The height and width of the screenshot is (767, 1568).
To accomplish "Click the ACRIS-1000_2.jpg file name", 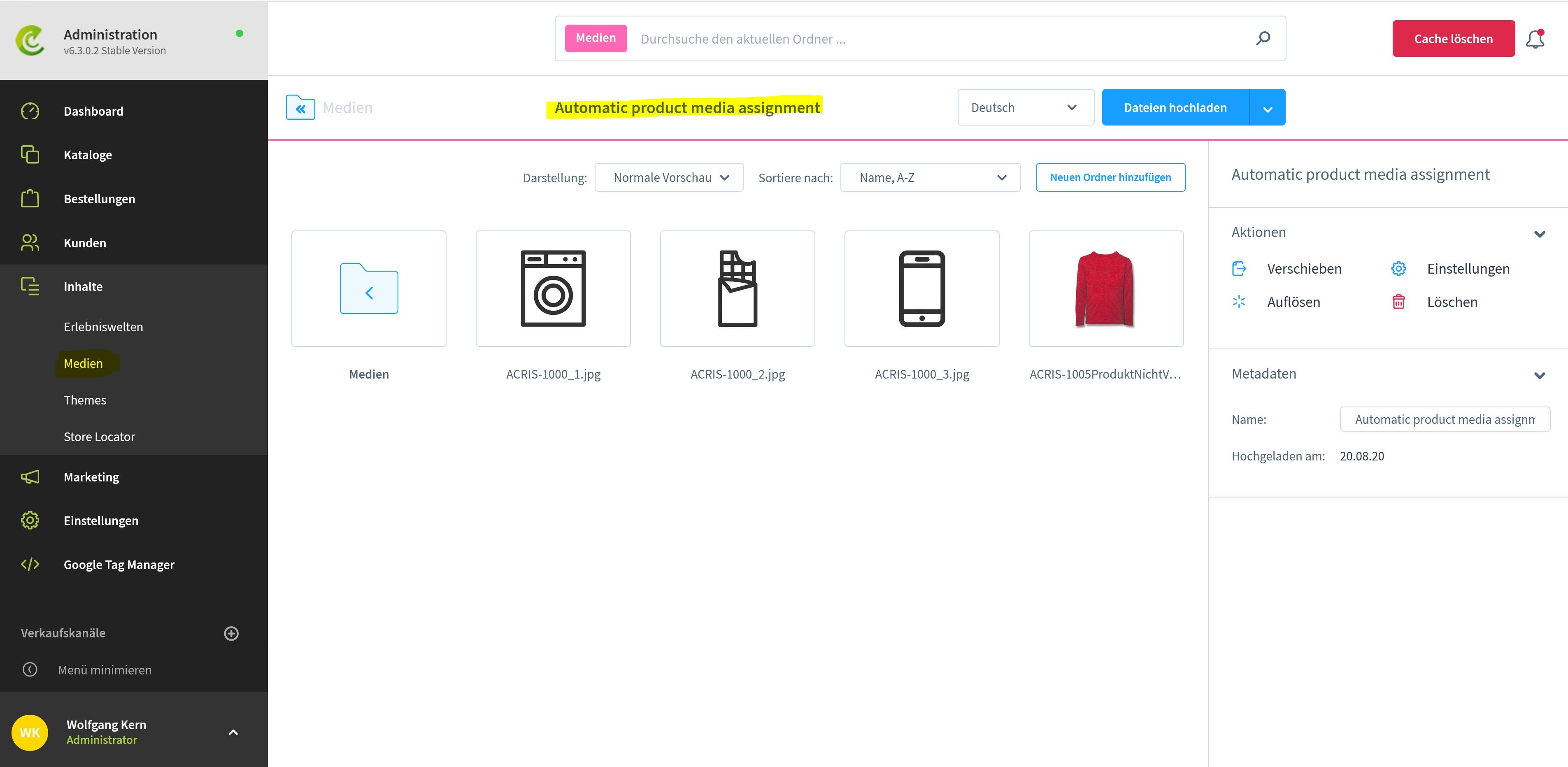I will [738, 374].
